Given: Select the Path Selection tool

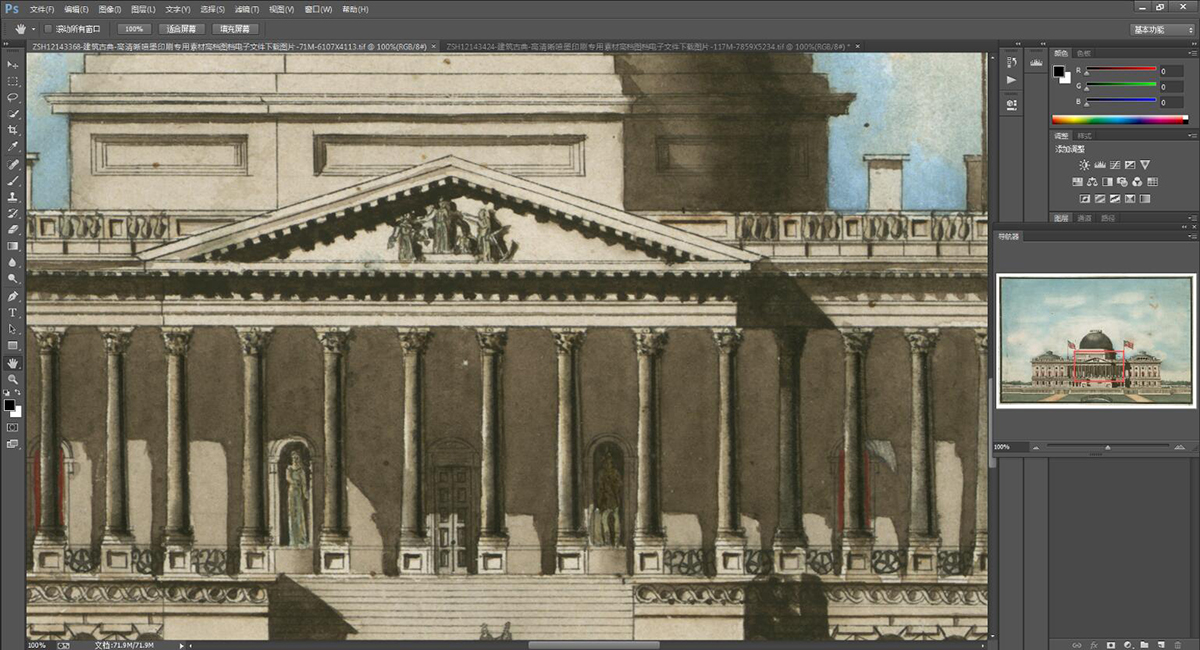Looking at the screenshot, I should pos(13,329).
